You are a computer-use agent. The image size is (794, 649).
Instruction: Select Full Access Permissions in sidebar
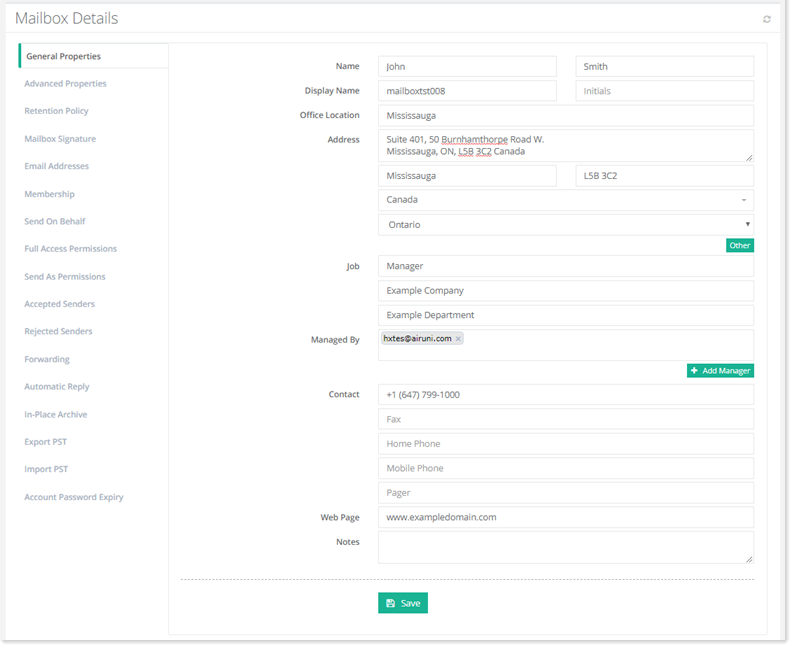pos(70,249)
